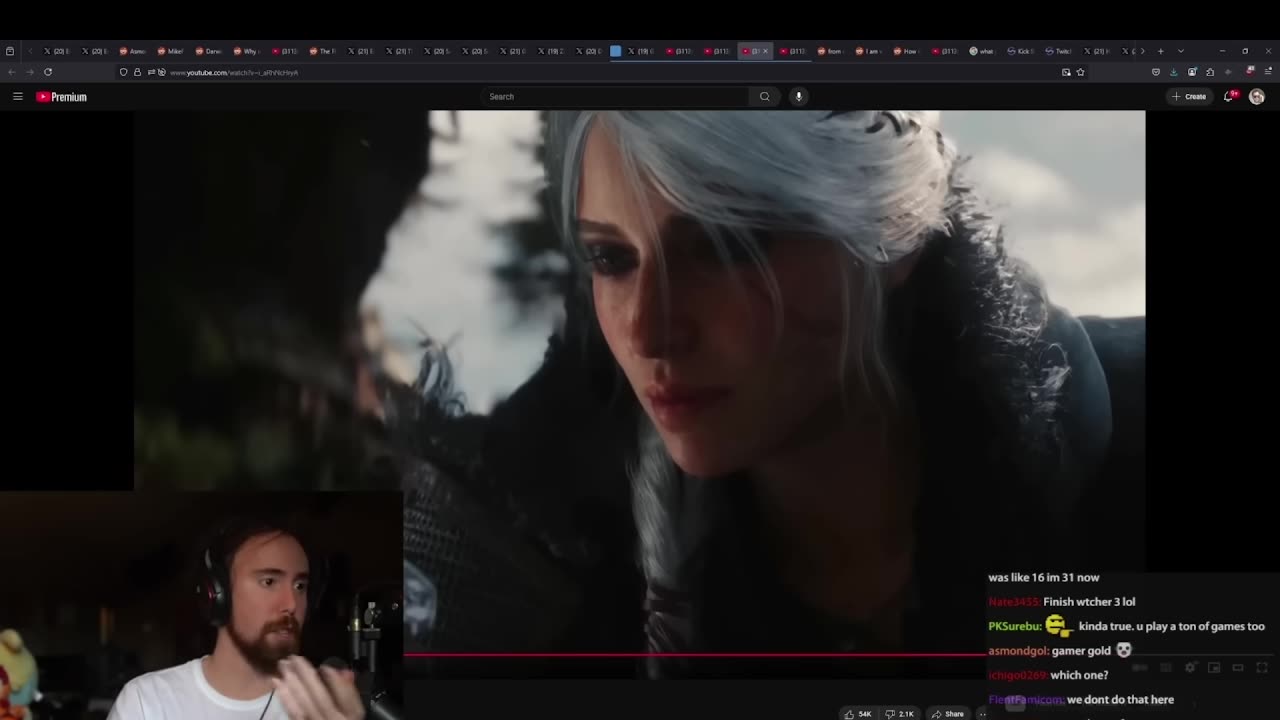Toggle full screen on the video player
This screenshot has height=720, width=1280.
(x=1262, y=667)
